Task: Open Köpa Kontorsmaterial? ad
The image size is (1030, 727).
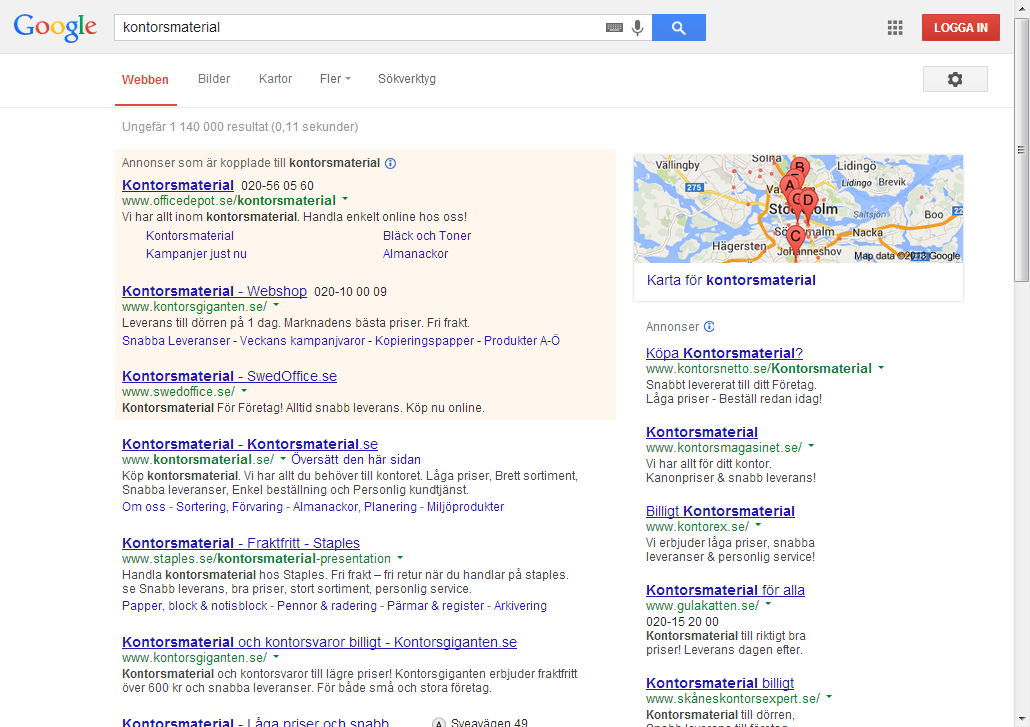Action: pyautogui.click(x=724, y=353)
